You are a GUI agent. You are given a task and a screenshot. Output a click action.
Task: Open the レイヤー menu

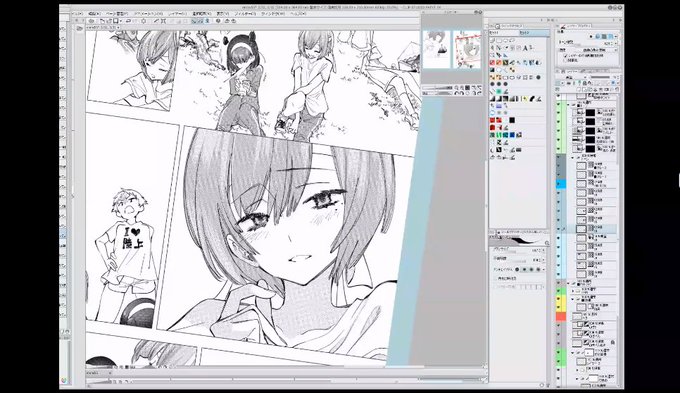tap(177, 13)
